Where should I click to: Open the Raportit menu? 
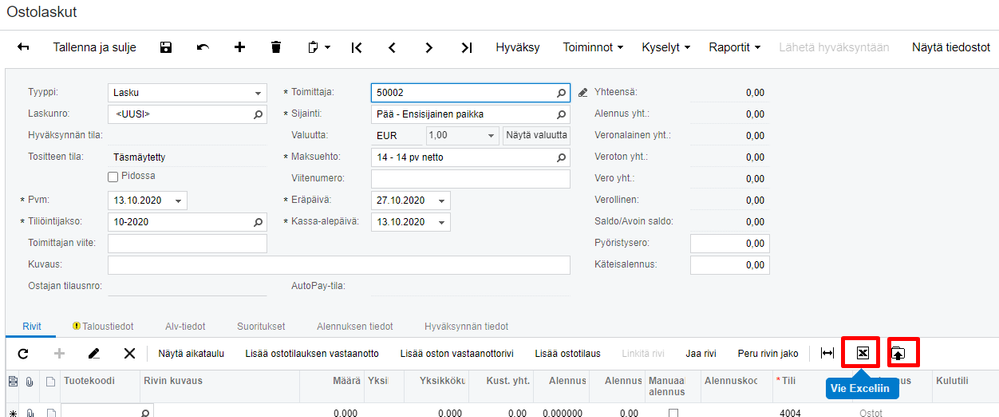pos(735,47)
